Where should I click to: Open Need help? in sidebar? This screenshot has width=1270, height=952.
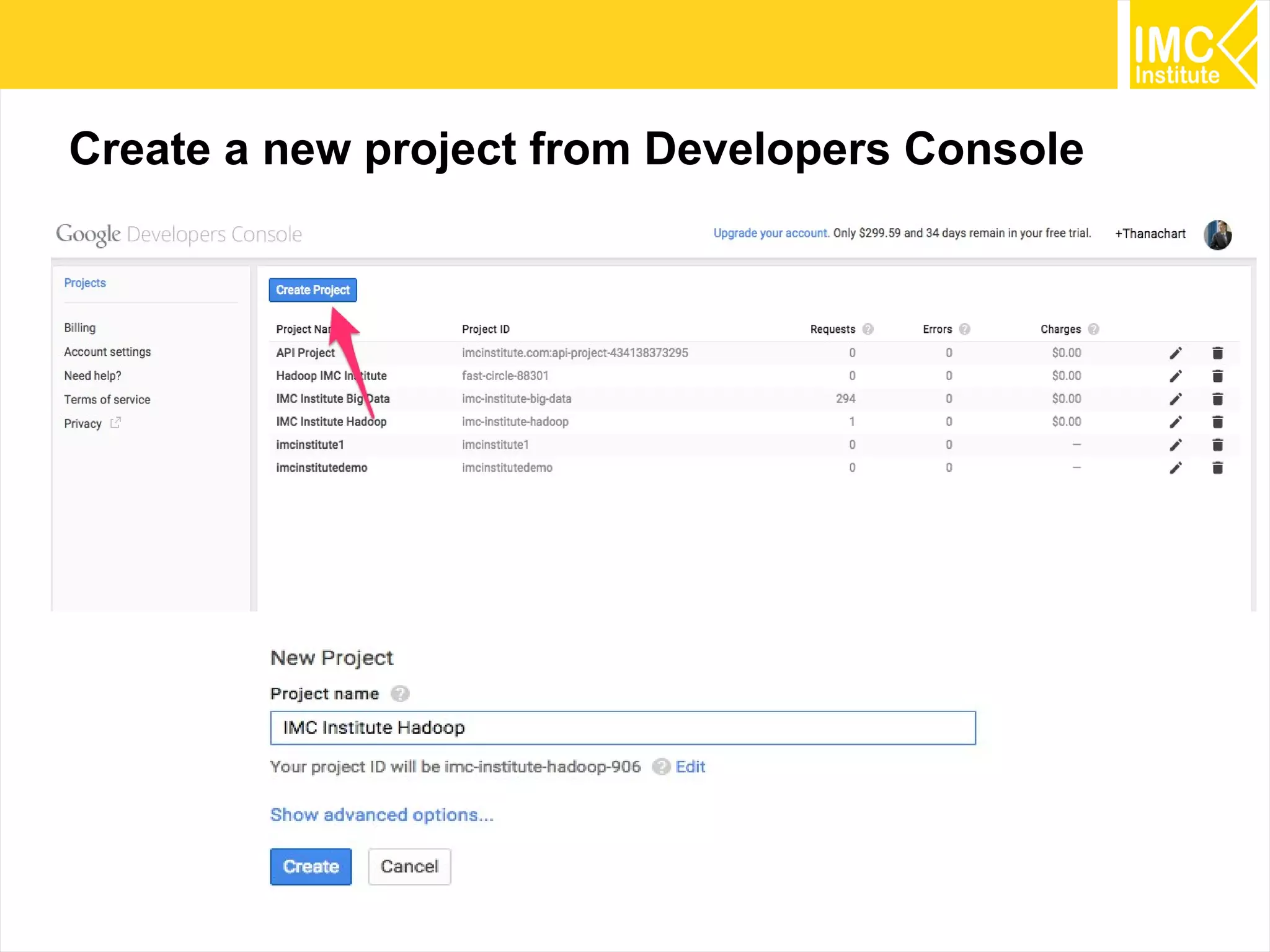[92, 376]
